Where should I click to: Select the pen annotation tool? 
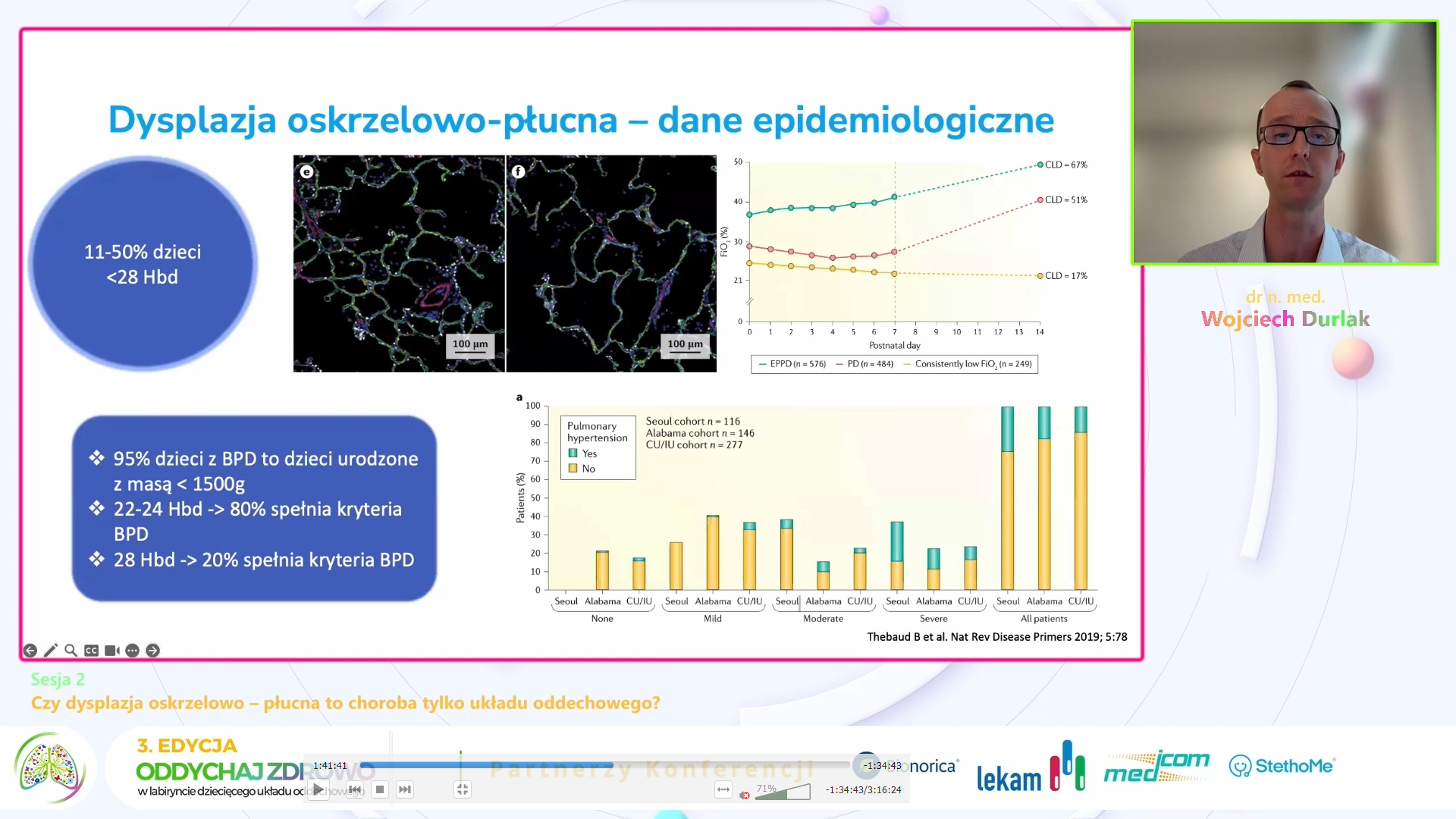point(51,651)
